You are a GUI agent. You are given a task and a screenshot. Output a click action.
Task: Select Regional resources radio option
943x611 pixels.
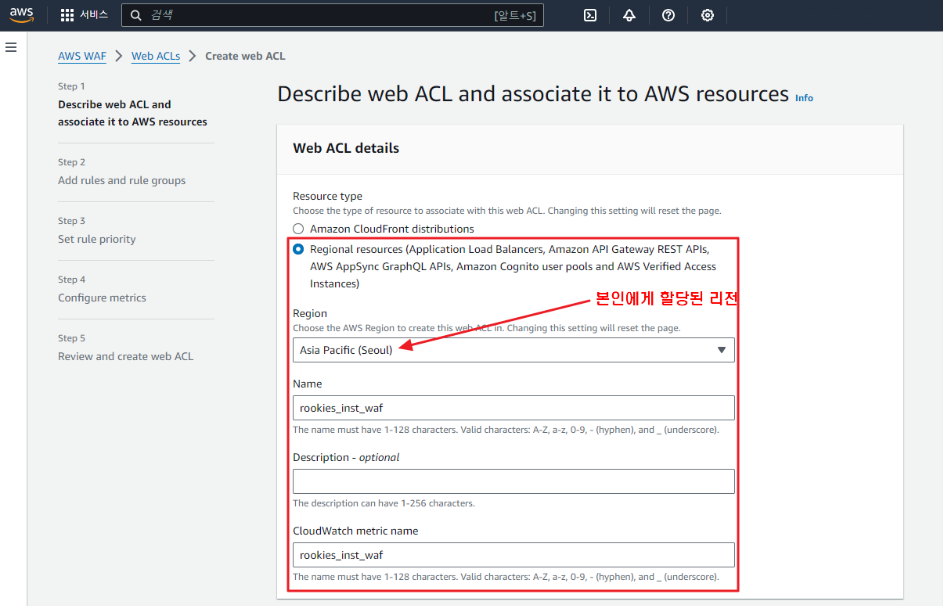pos(298,249)
